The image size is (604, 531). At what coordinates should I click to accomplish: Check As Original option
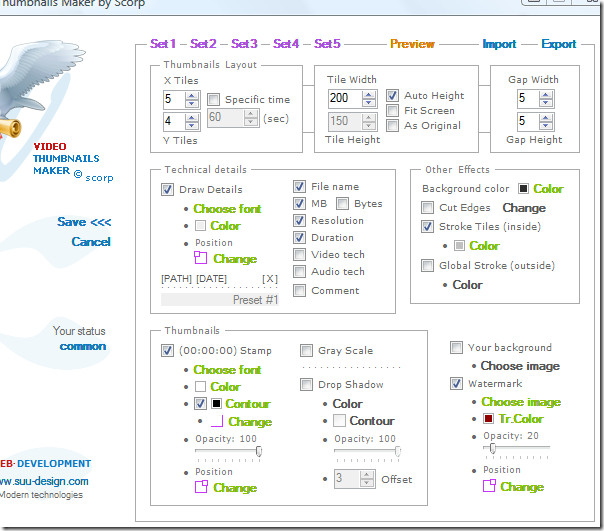(x=393, y=126)
